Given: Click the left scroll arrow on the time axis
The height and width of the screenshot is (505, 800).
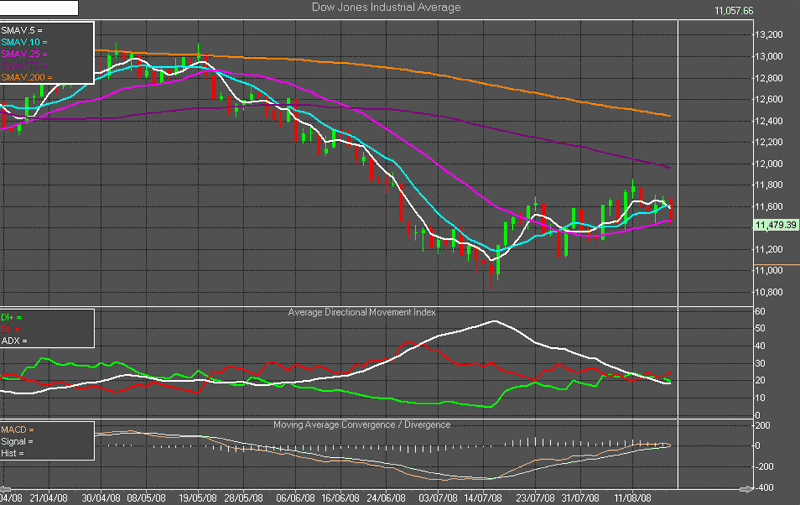Looking at the screenshot, I should pos(4,490).
